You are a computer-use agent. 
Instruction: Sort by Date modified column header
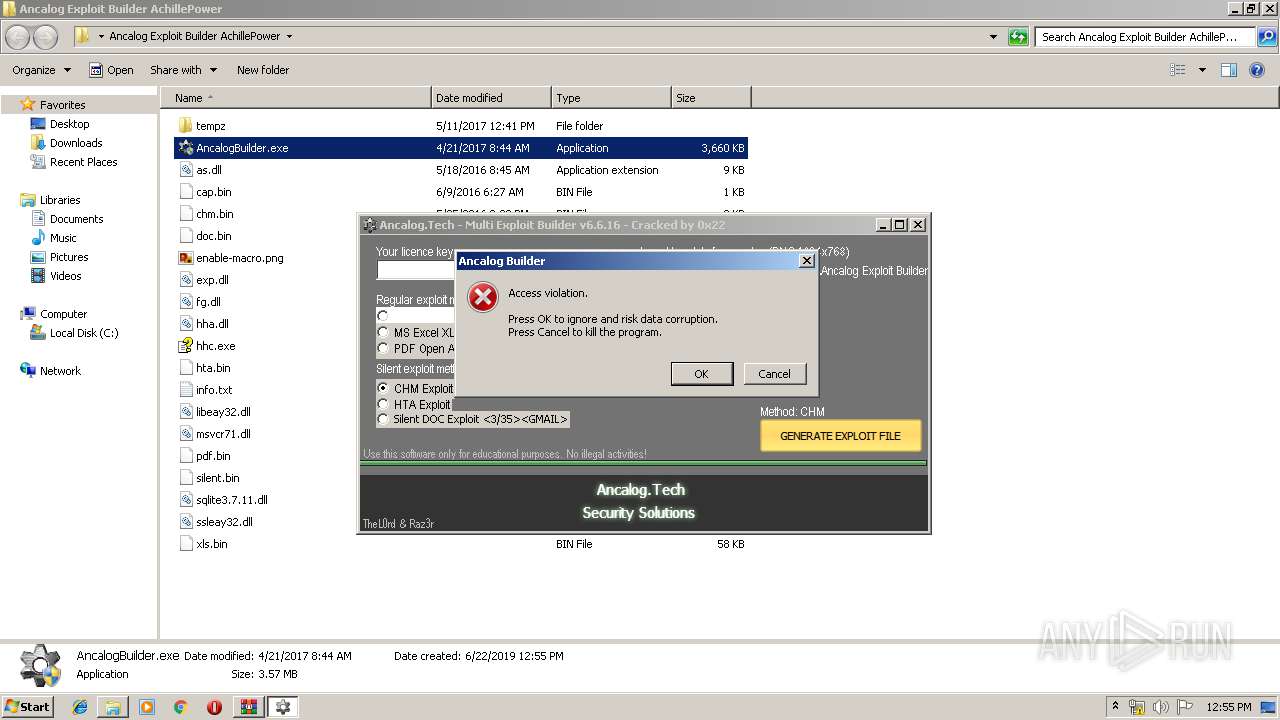pos(491,98)
